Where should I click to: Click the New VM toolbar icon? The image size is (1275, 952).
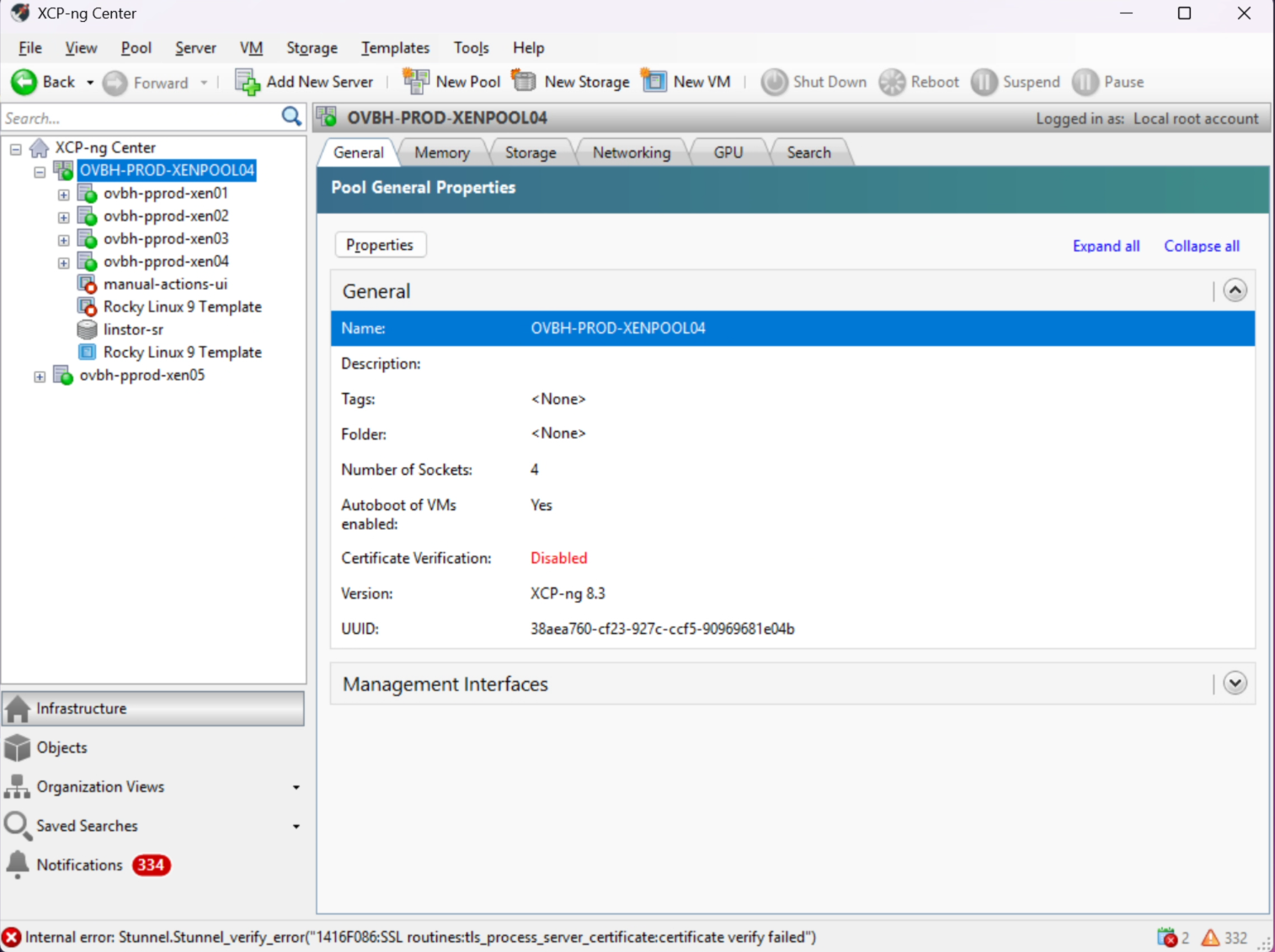654,82
